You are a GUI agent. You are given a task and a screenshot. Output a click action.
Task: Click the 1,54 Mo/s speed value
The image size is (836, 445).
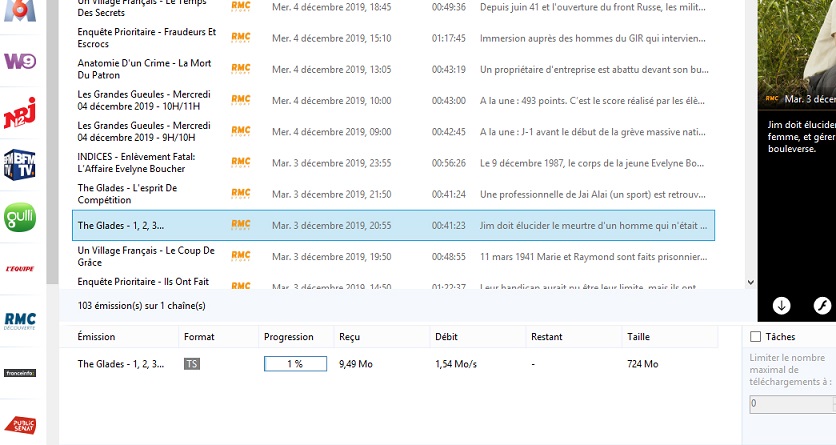456,364
